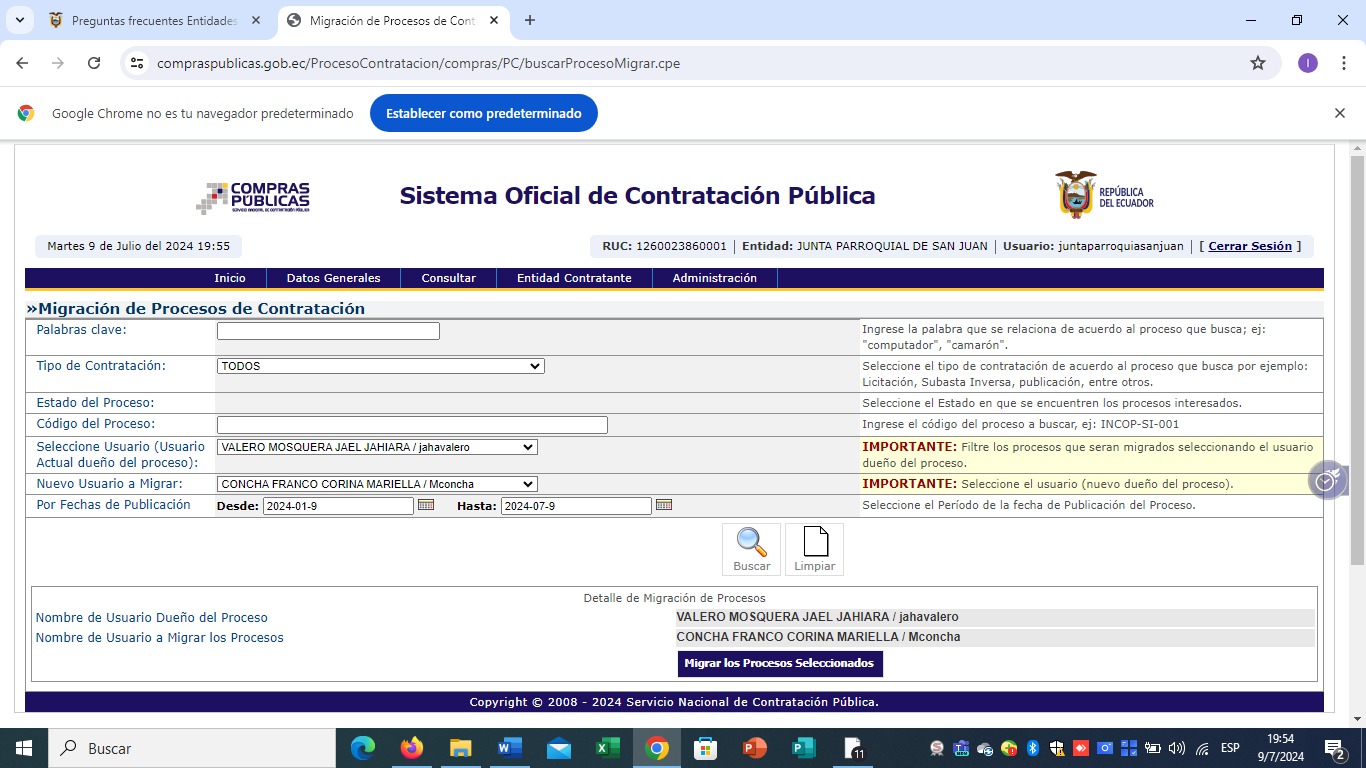
Task: Bookmark this page with star icon
Action: [1258, 63]
